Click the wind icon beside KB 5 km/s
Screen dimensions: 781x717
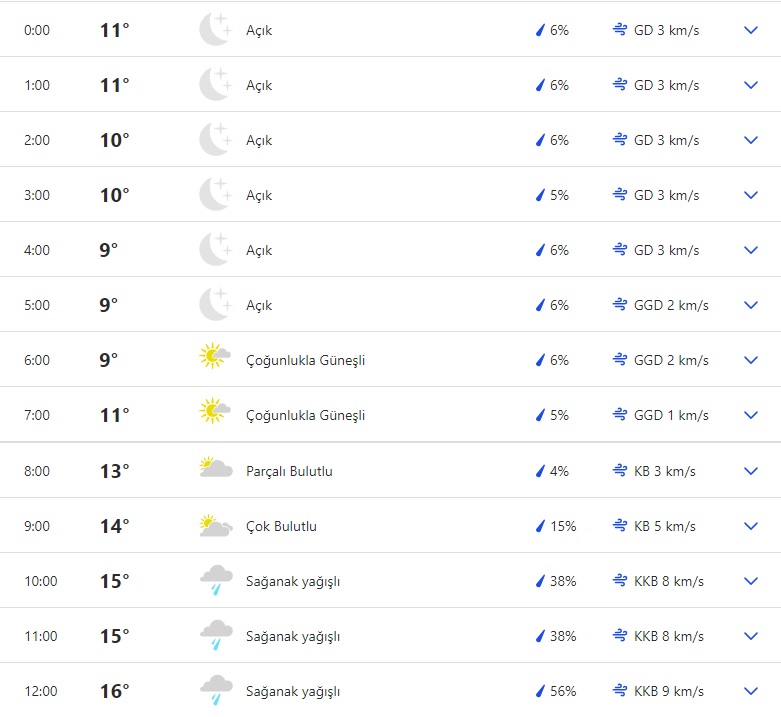point(620,526)
